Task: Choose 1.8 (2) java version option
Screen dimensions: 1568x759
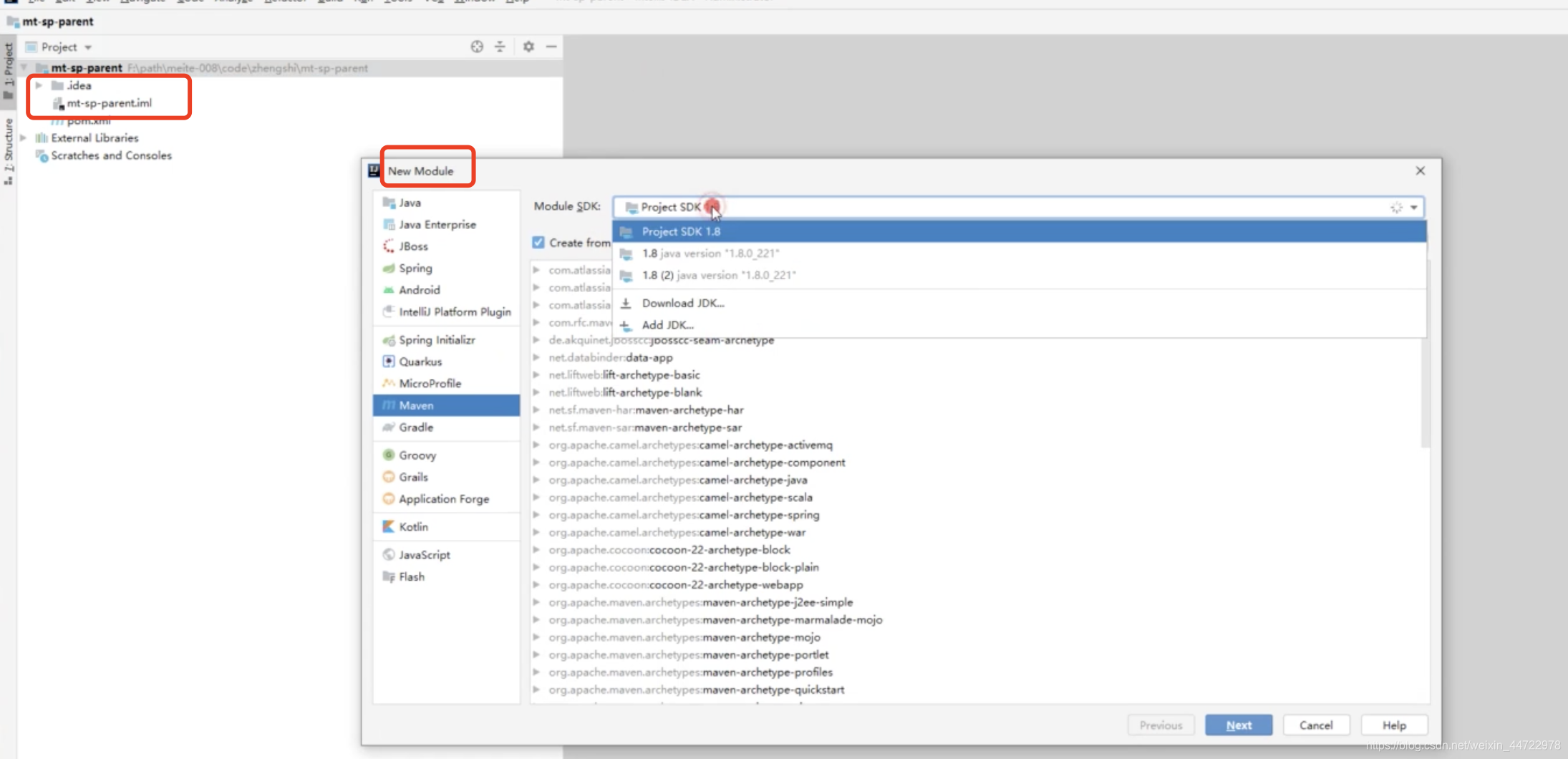Action: 1020,275
